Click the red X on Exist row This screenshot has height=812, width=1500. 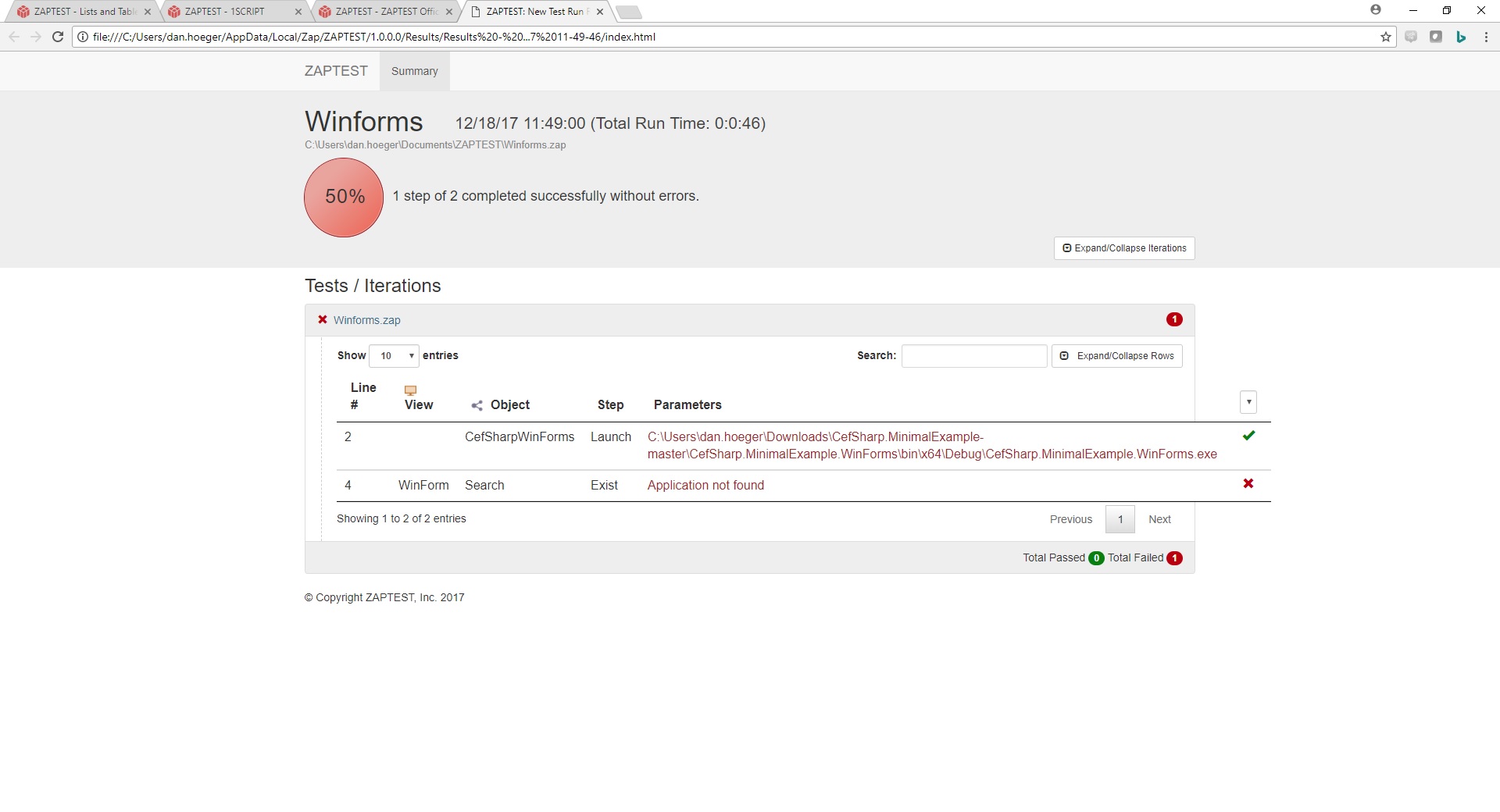pyautogui.click(x=1248, y=484)
